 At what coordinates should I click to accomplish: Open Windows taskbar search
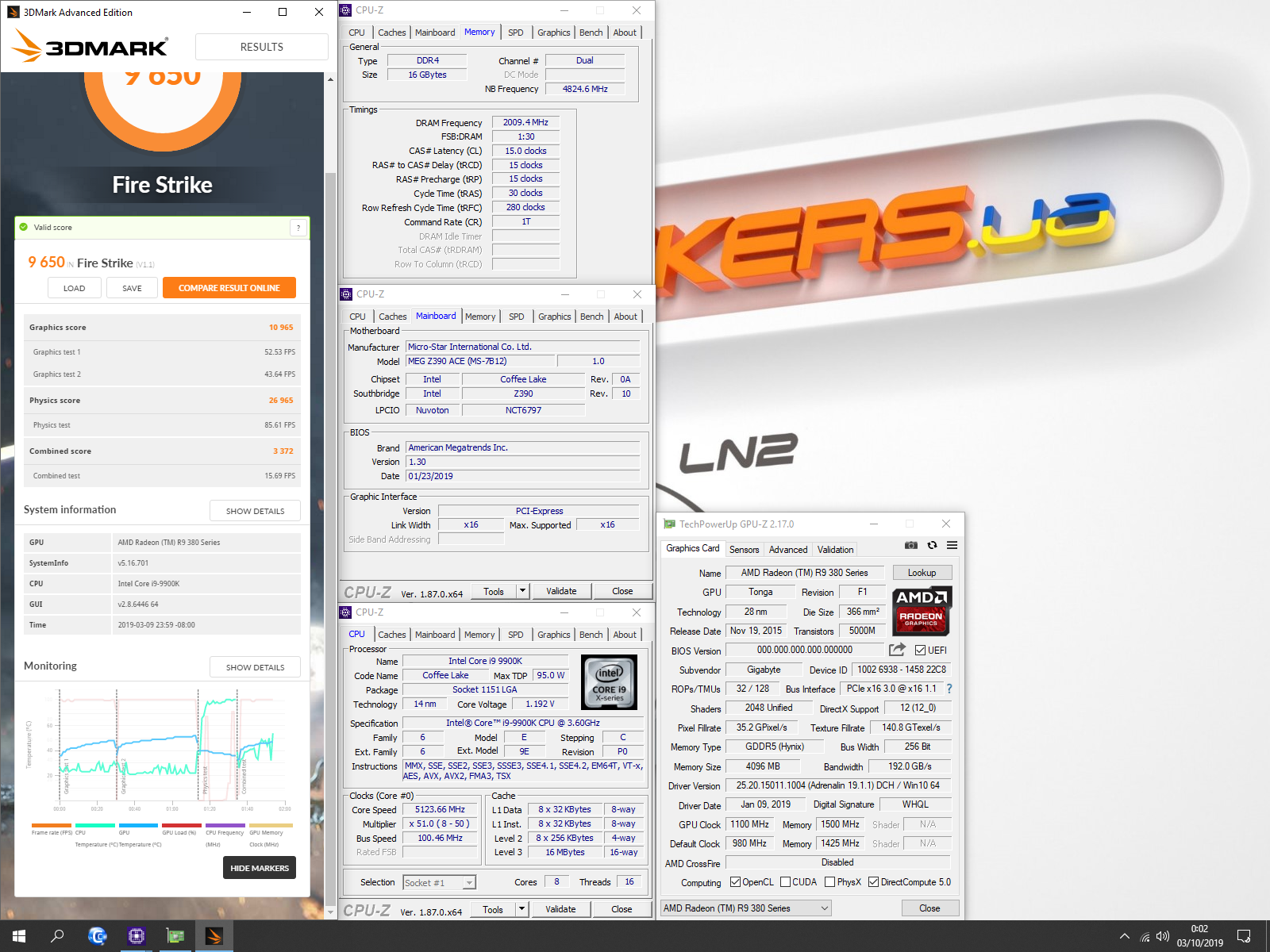(x=57, y=936)
